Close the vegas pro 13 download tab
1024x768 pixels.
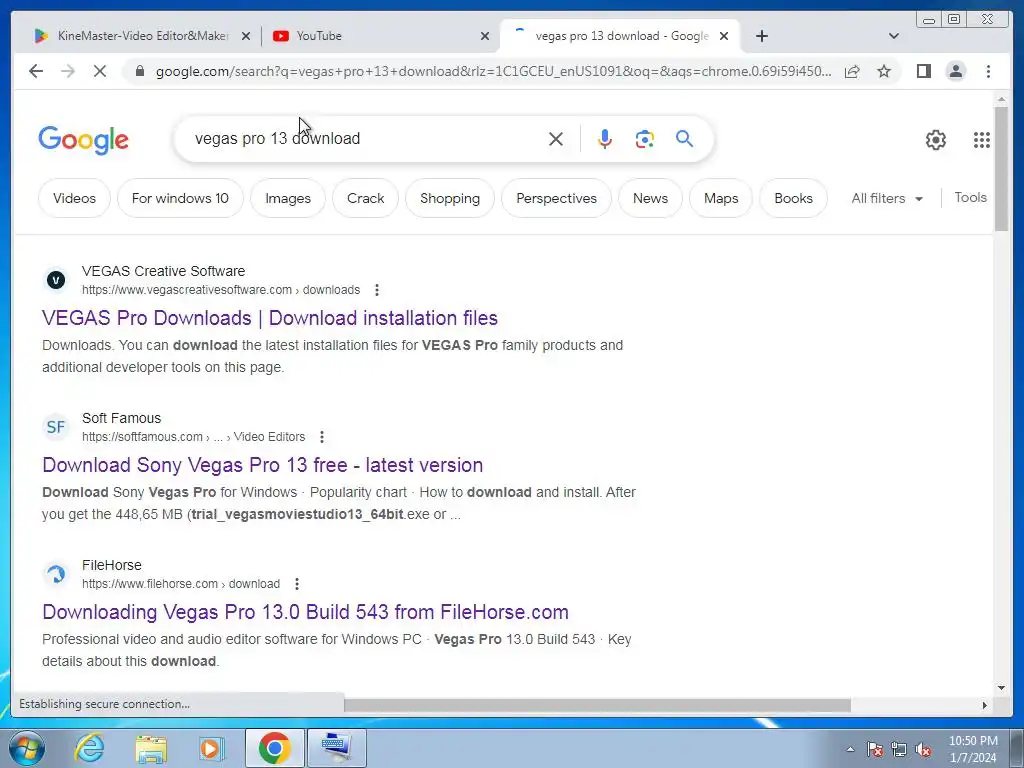(724, 36)
